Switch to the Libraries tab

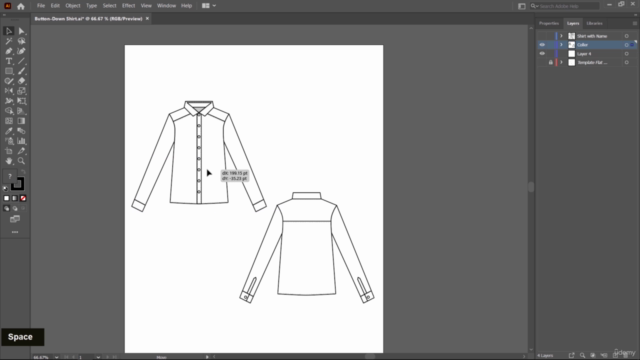click(x=594, y=23)
